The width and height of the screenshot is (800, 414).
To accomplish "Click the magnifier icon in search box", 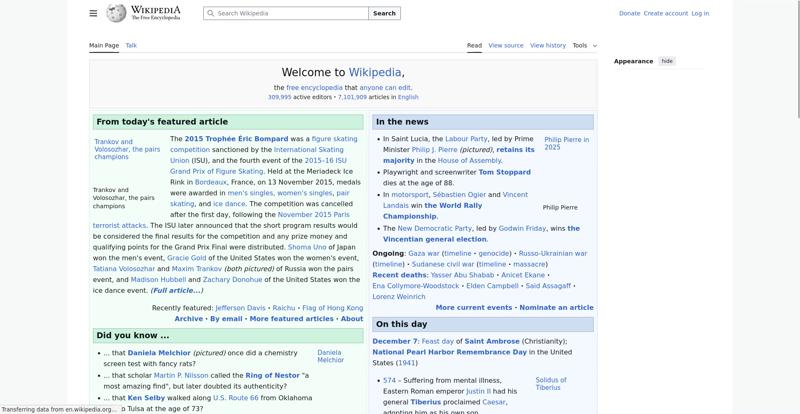I will [x=210, y=14].
